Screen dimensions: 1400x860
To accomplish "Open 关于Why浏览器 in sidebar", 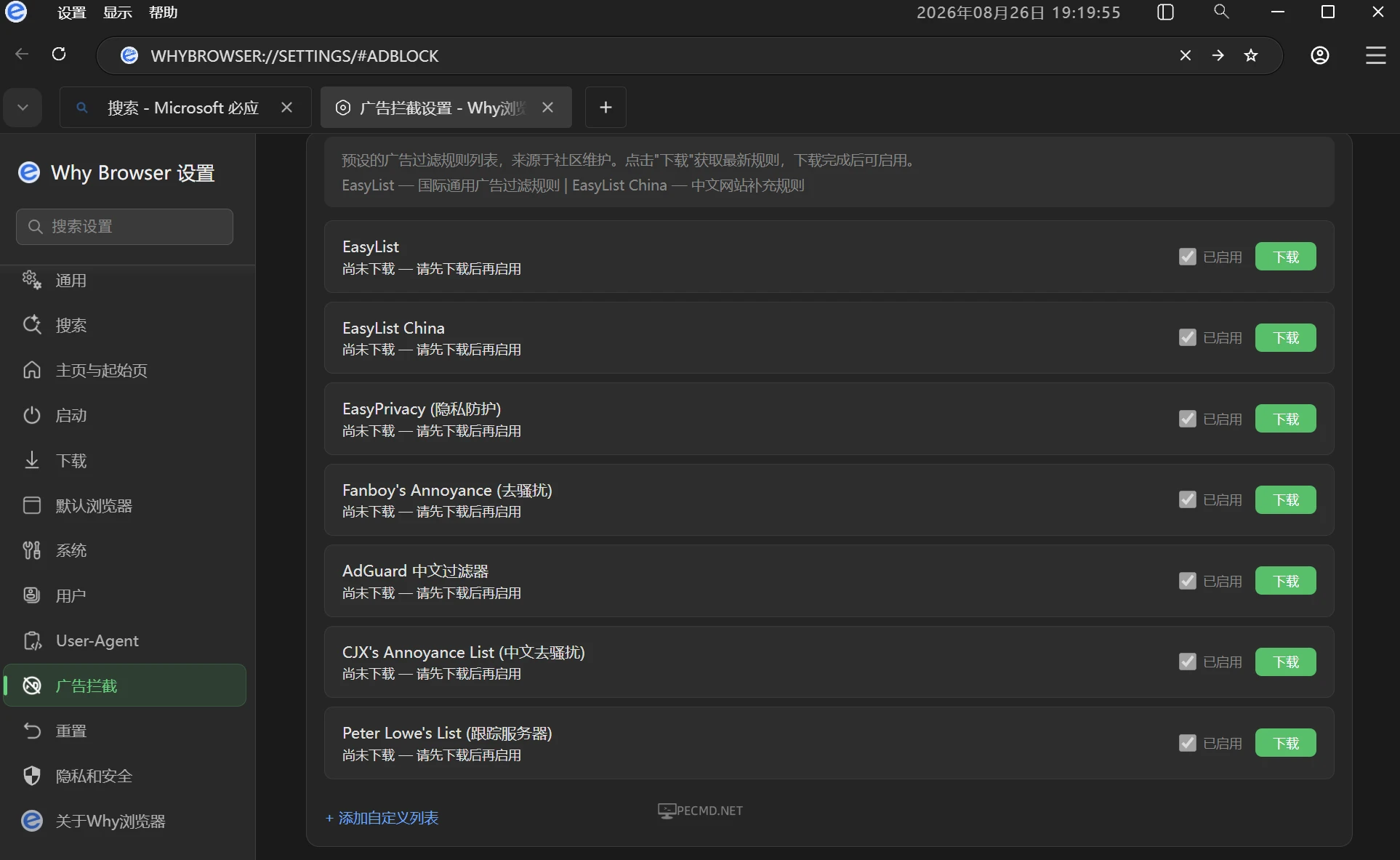I will [x=125, y=821].
